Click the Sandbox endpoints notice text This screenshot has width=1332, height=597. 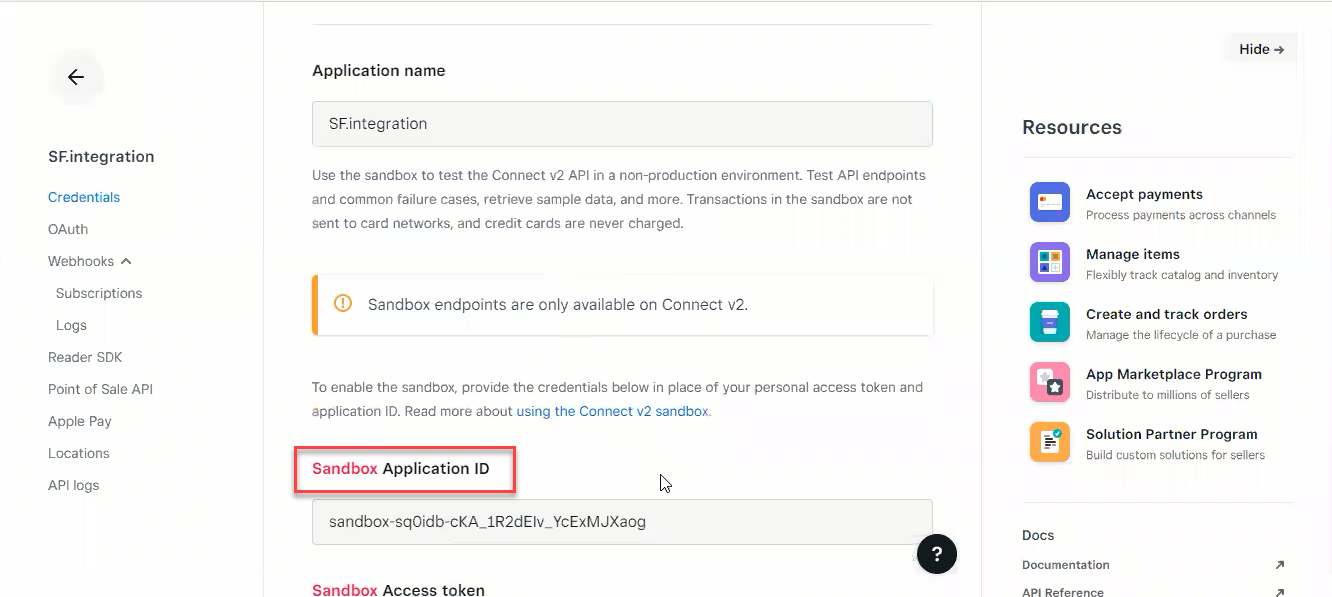coord(558,304)
